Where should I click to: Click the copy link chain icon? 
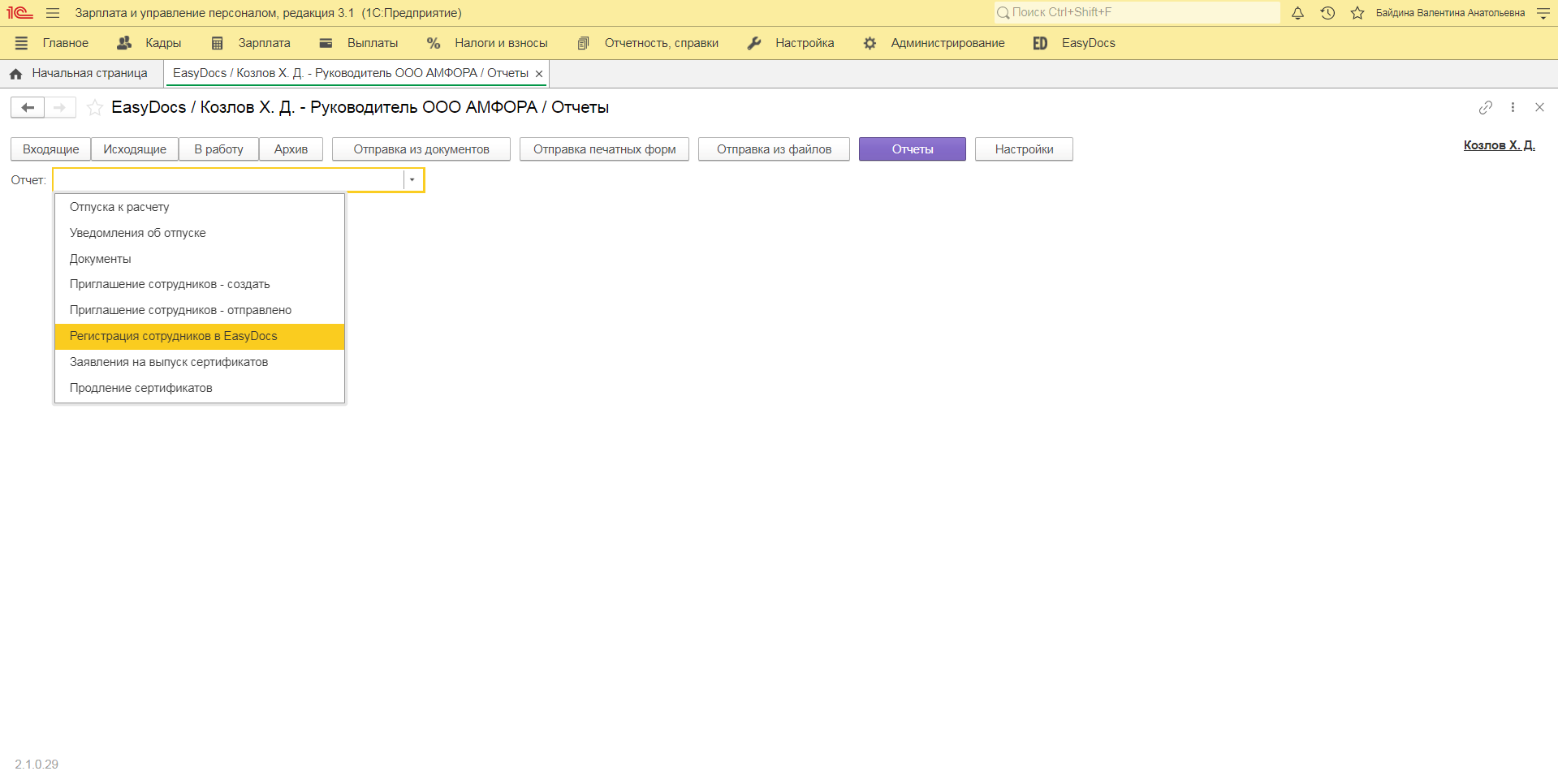coord(1485,107)
